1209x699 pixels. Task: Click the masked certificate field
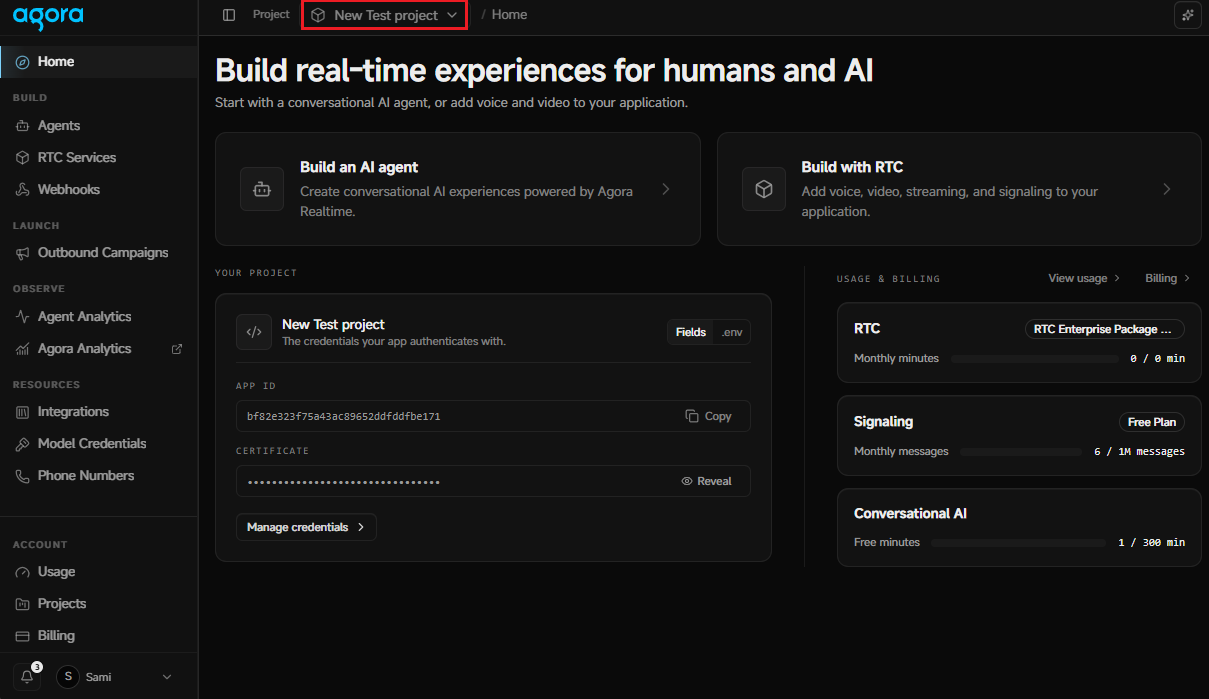[493, 481]
